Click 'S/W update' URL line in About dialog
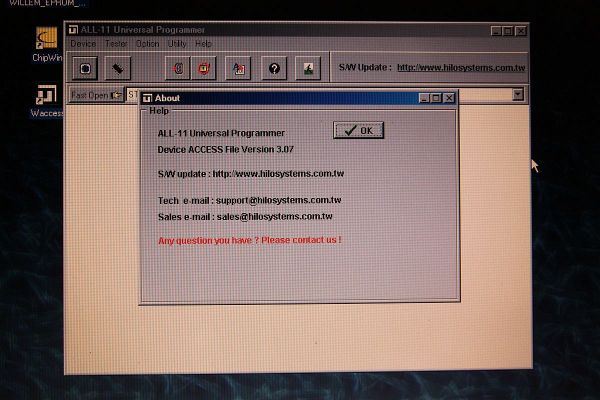 251,174
